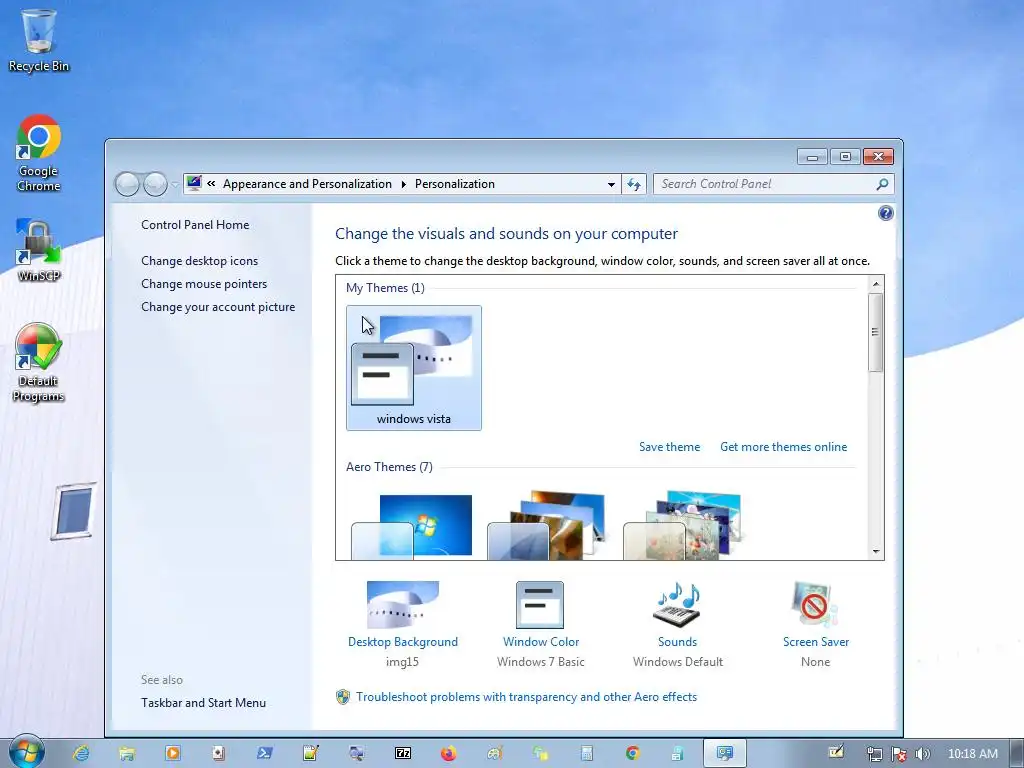Open the recent pages dropdown arrow
The width and height of the screenshot is (1024, 768).
click(174, 184)
